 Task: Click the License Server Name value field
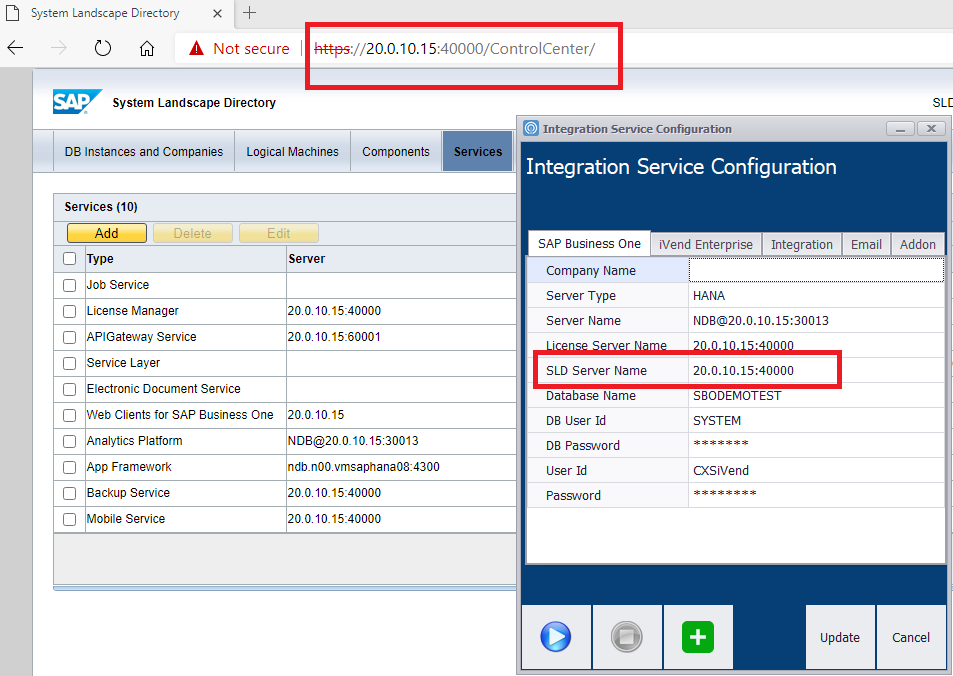click(816, 345)
